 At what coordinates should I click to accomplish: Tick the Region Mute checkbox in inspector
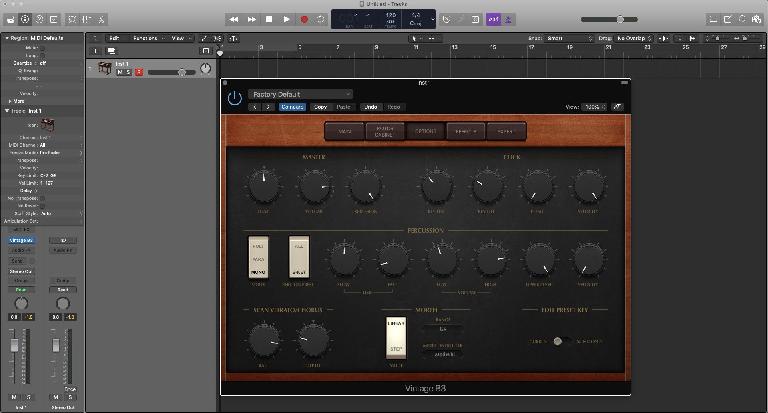[42, 48]
